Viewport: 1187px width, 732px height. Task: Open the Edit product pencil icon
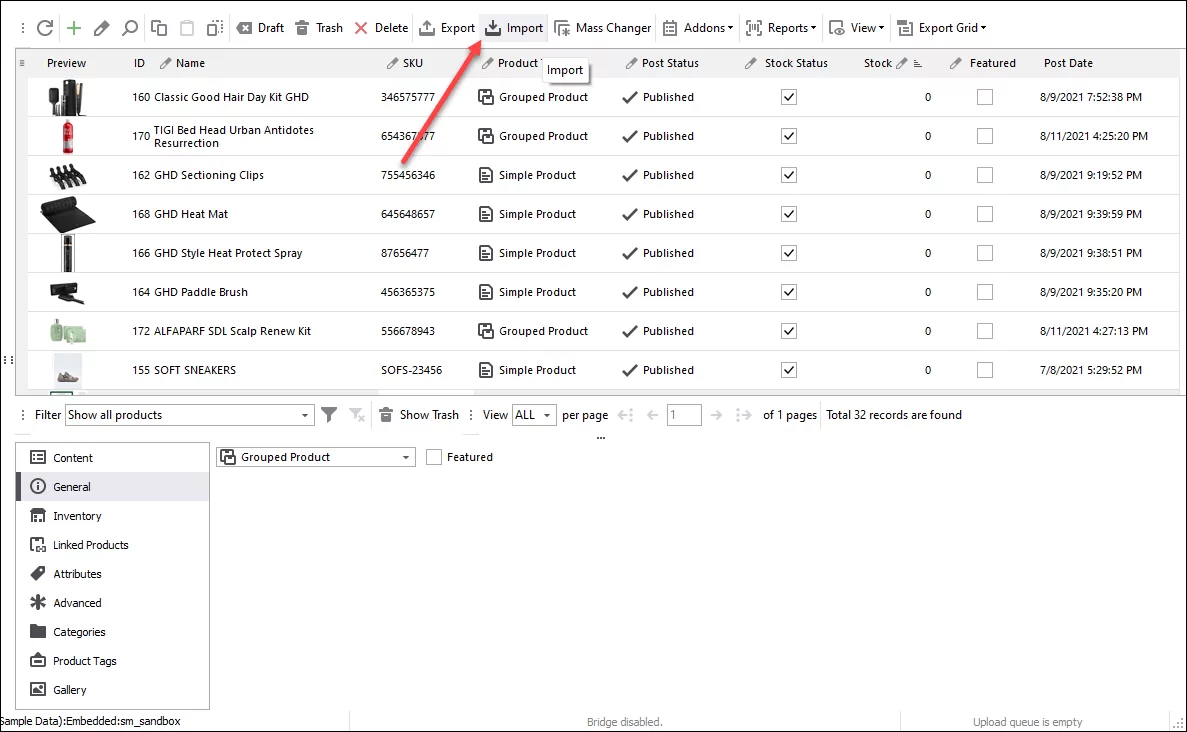click(100, 27)
